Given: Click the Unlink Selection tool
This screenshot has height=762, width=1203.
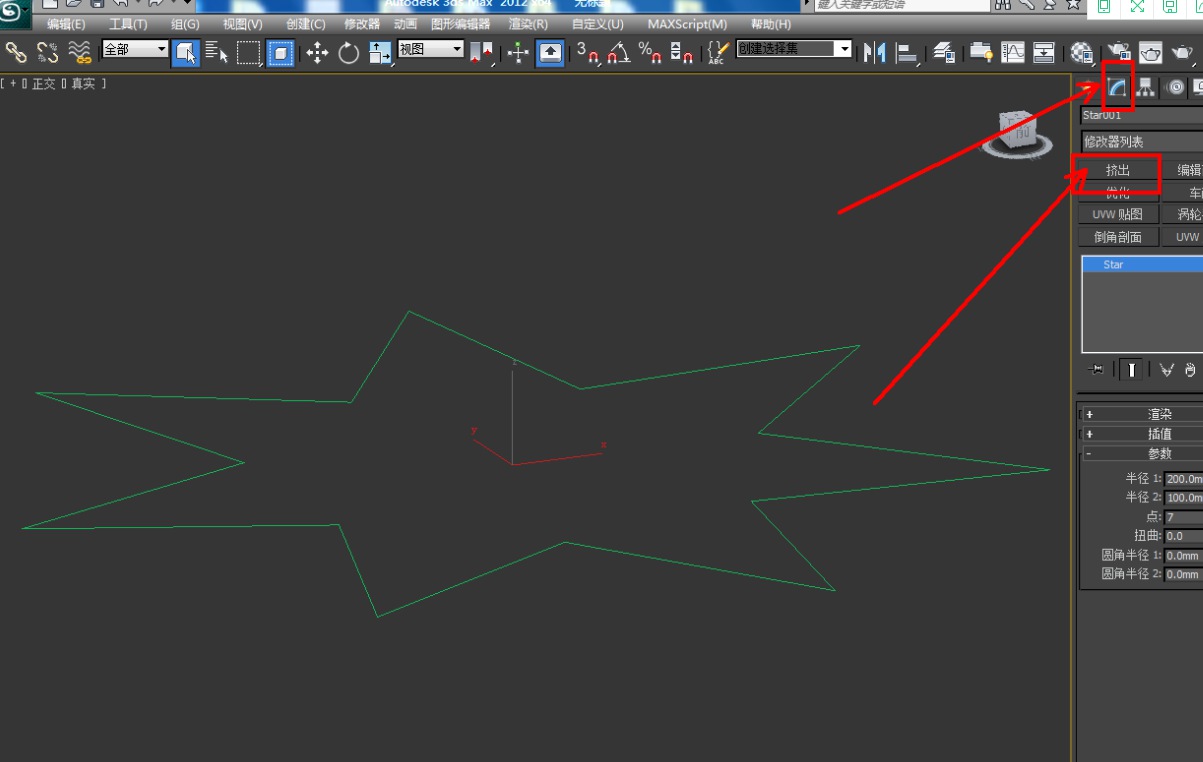Looking at the screenshot, I should click(x=47, y=52).
